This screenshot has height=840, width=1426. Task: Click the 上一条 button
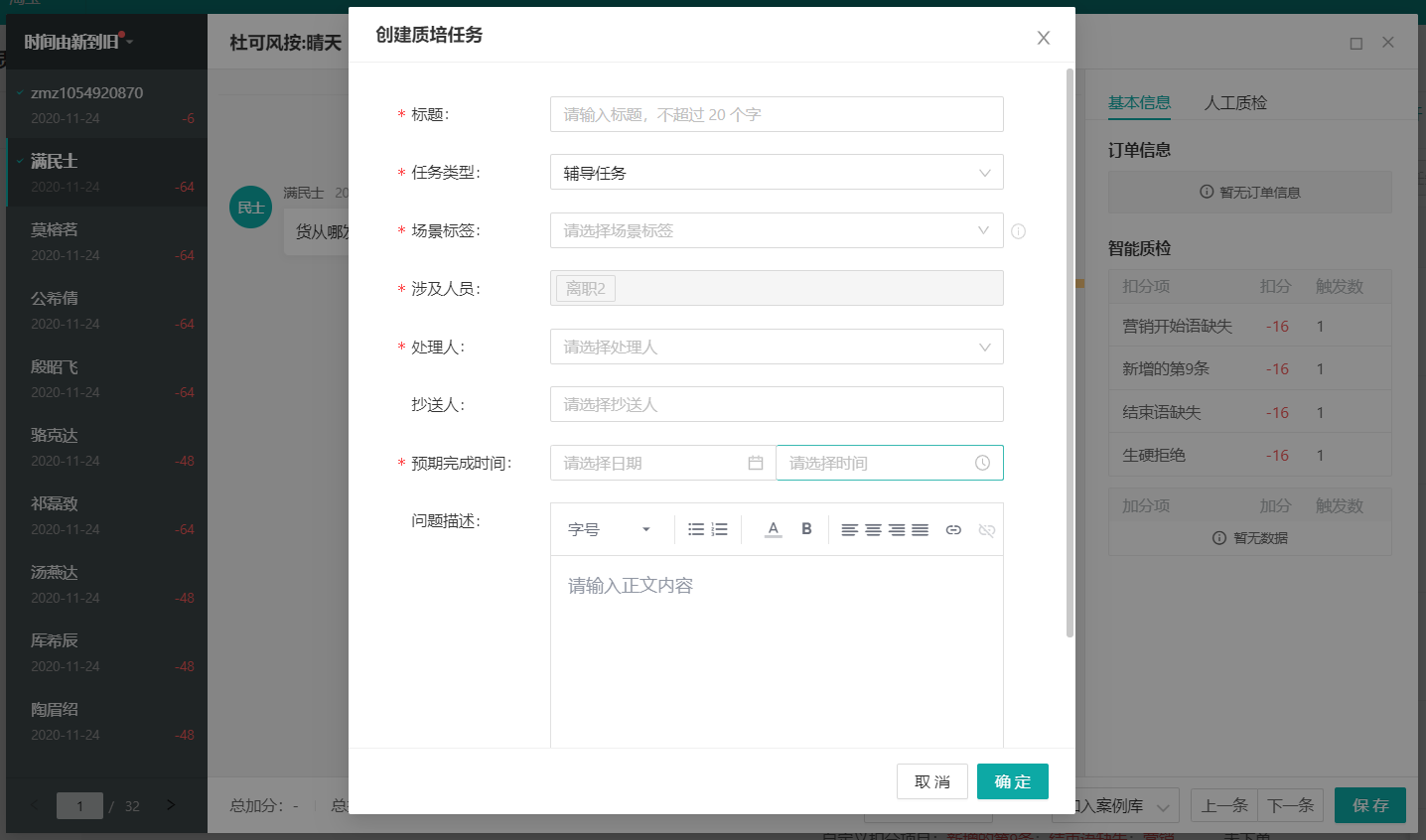point(1224,805)
